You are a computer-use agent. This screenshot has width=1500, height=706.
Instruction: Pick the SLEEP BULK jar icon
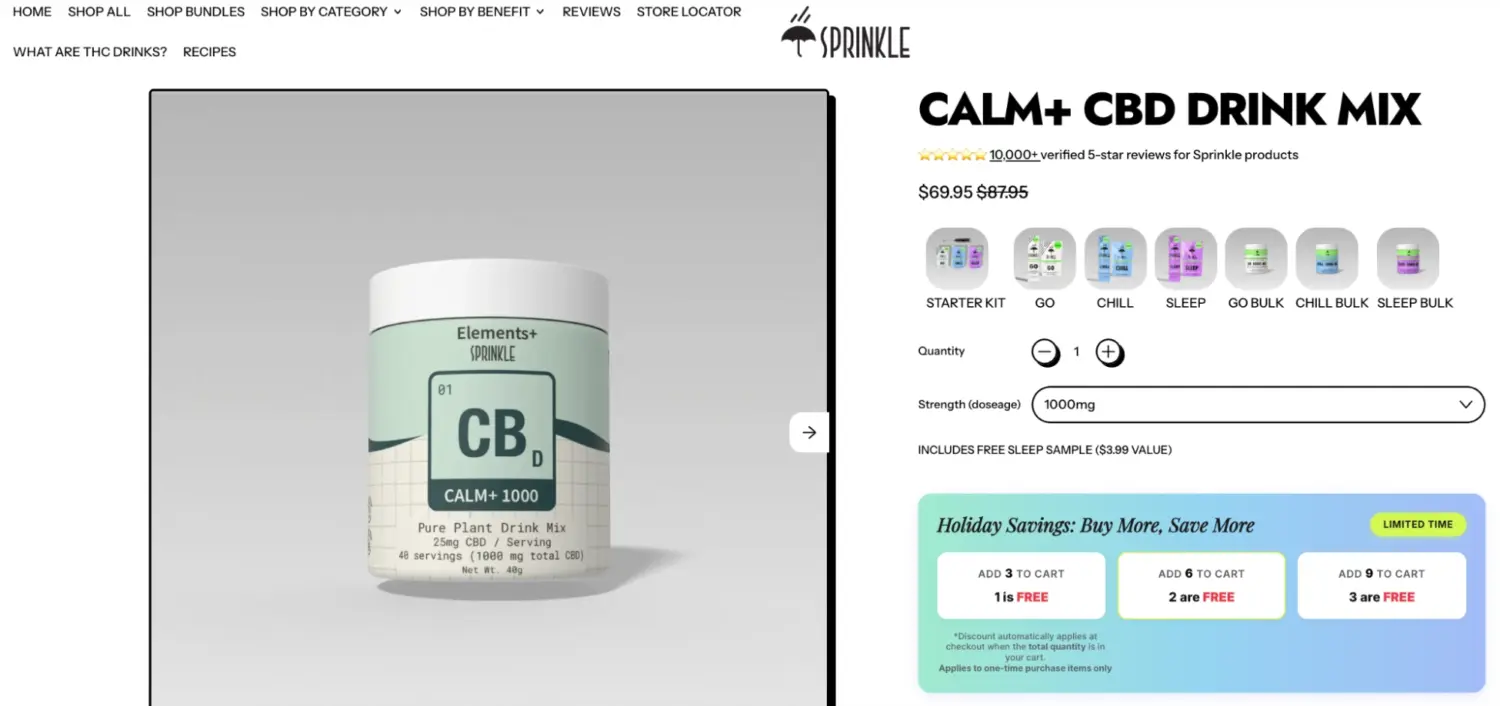[1408, 258]
